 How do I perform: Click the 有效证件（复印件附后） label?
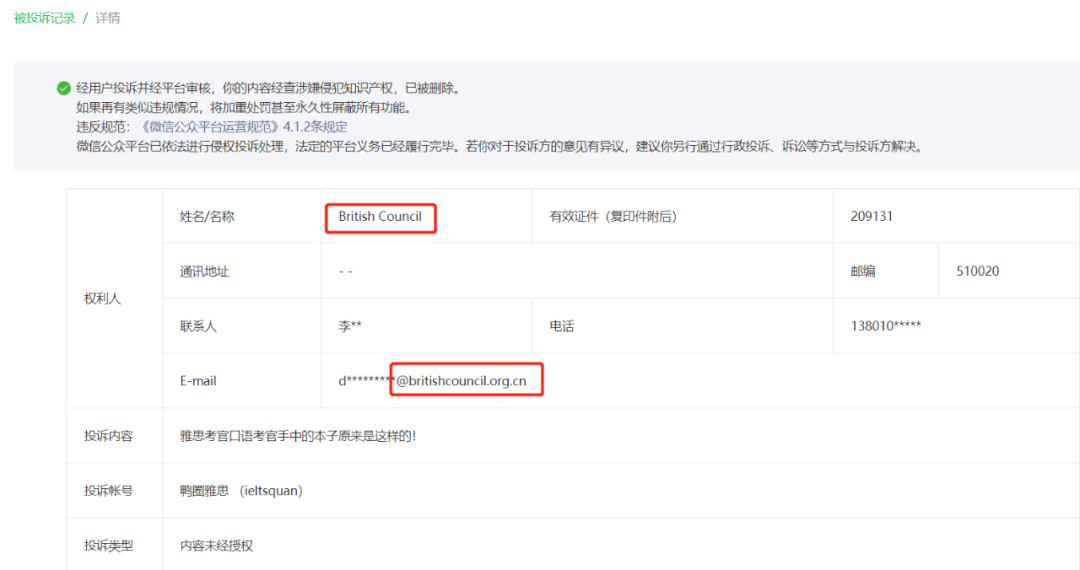613,216
